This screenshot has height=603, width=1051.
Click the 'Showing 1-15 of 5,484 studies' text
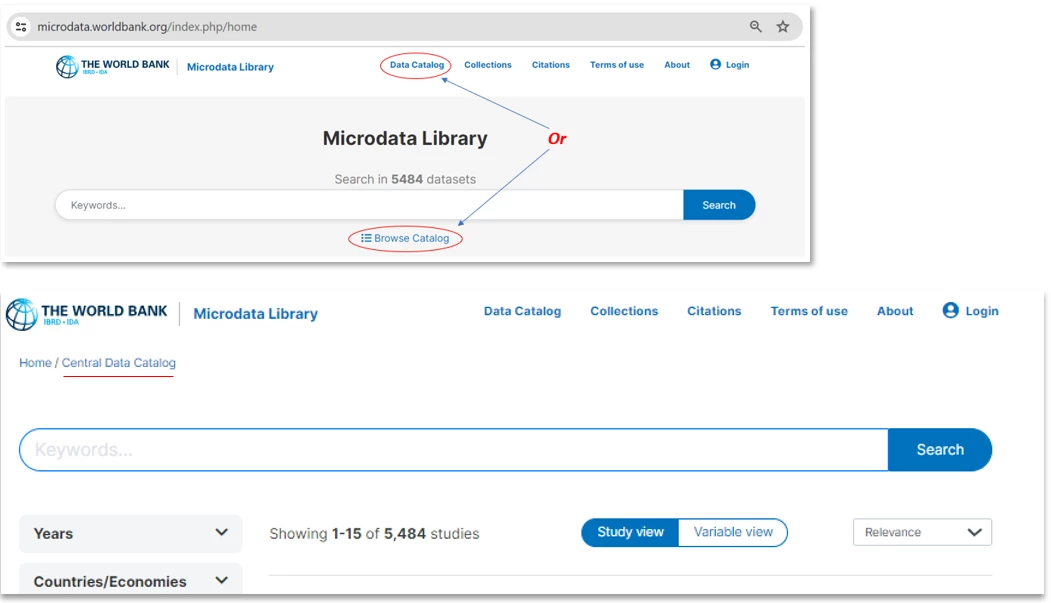(374, 534)
